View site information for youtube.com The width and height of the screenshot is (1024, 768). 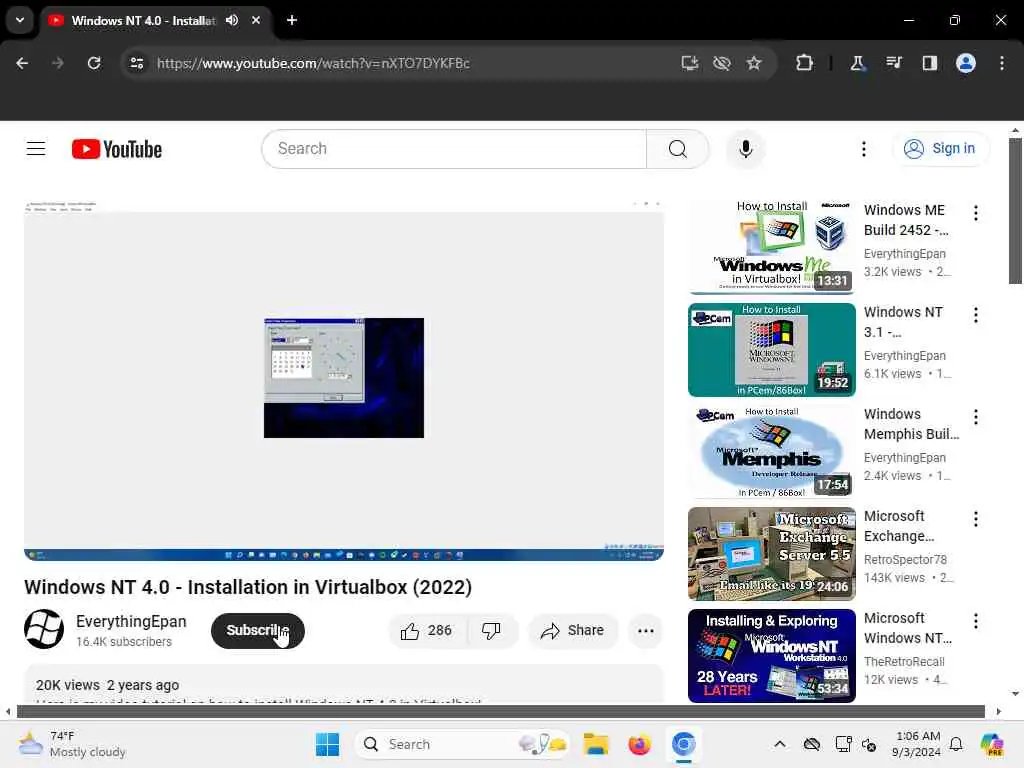(x=137, y=63)
